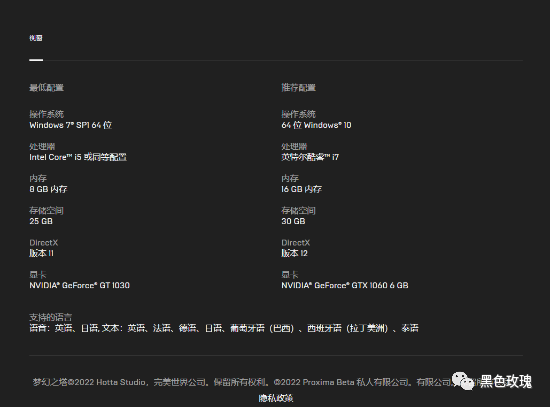550x407 pixels.
Task: Click the DirectX version 11 entry
Action: tap(41, 253)
